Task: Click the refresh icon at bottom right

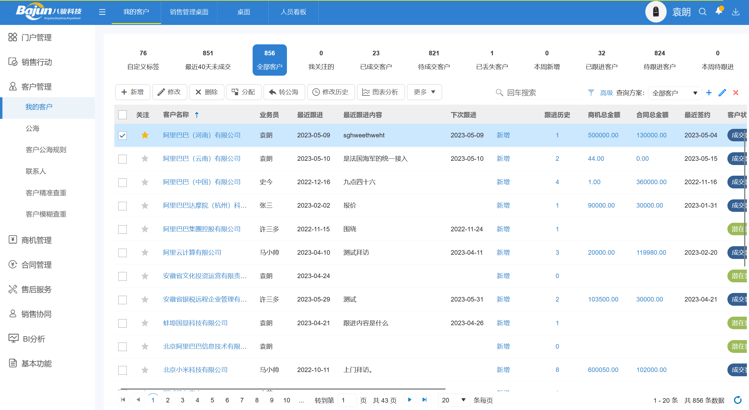Action: point(738,400)
